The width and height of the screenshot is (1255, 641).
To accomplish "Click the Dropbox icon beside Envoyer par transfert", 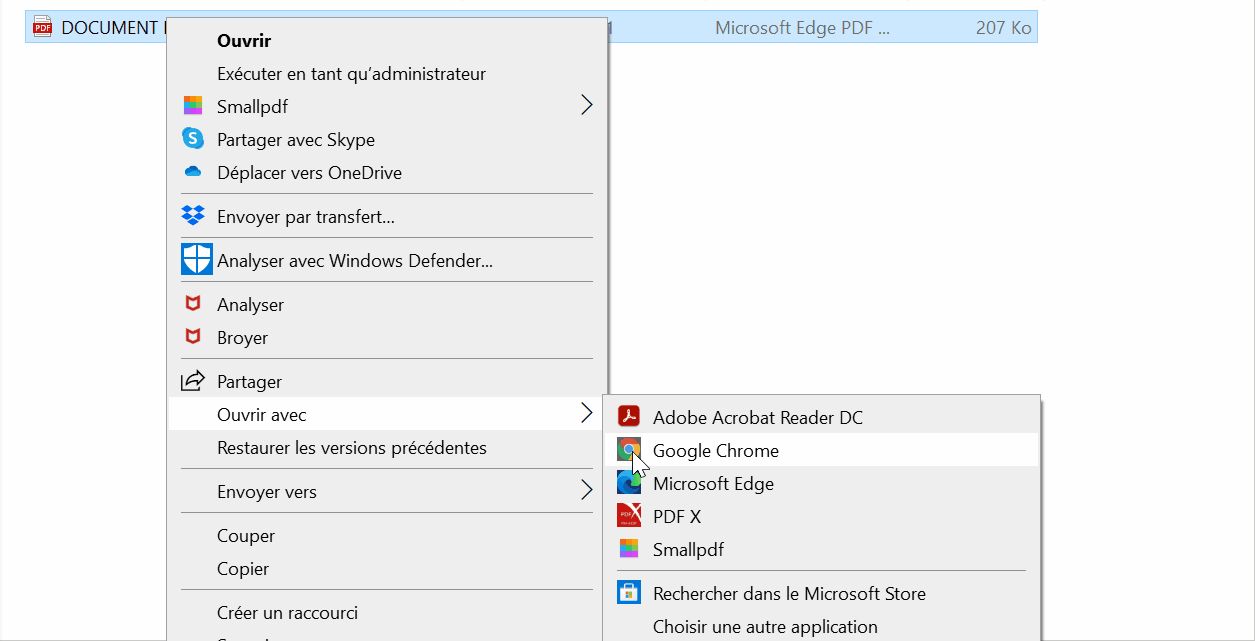I will [x=193, y=216].
